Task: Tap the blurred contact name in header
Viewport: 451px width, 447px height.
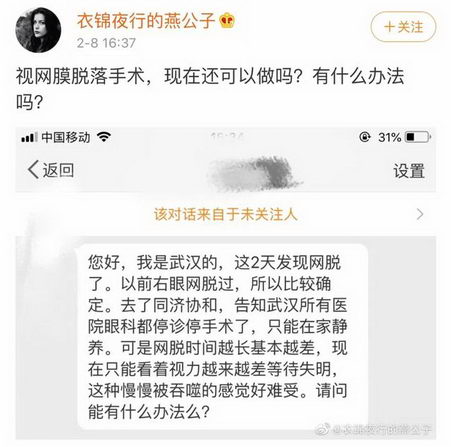Action: coord(255,173)
